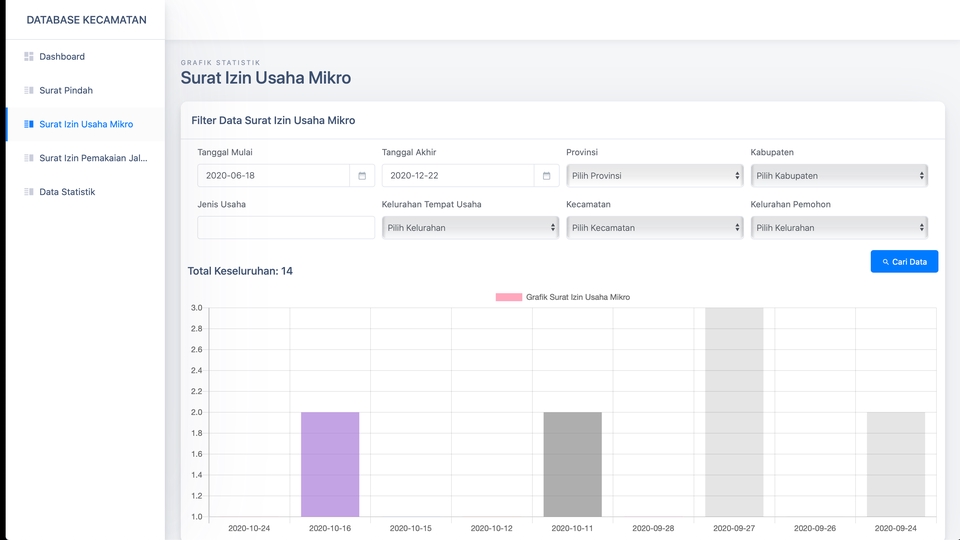Open the Kelurahan Pemohon dropdown
The width and height of the screenshot is (960, 540).
point(838,228)
